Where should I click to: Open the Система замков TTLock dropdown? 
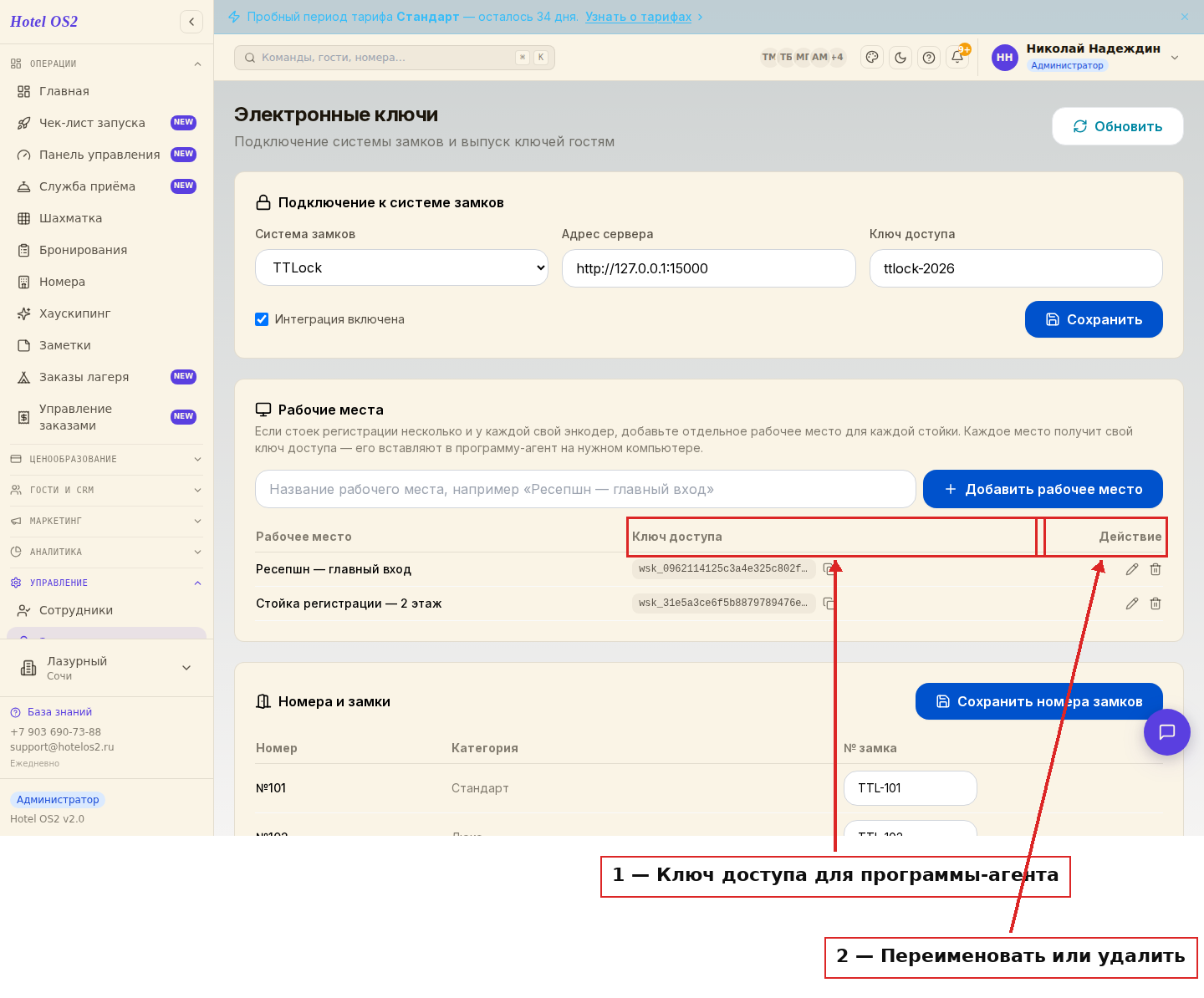(401, 268)
